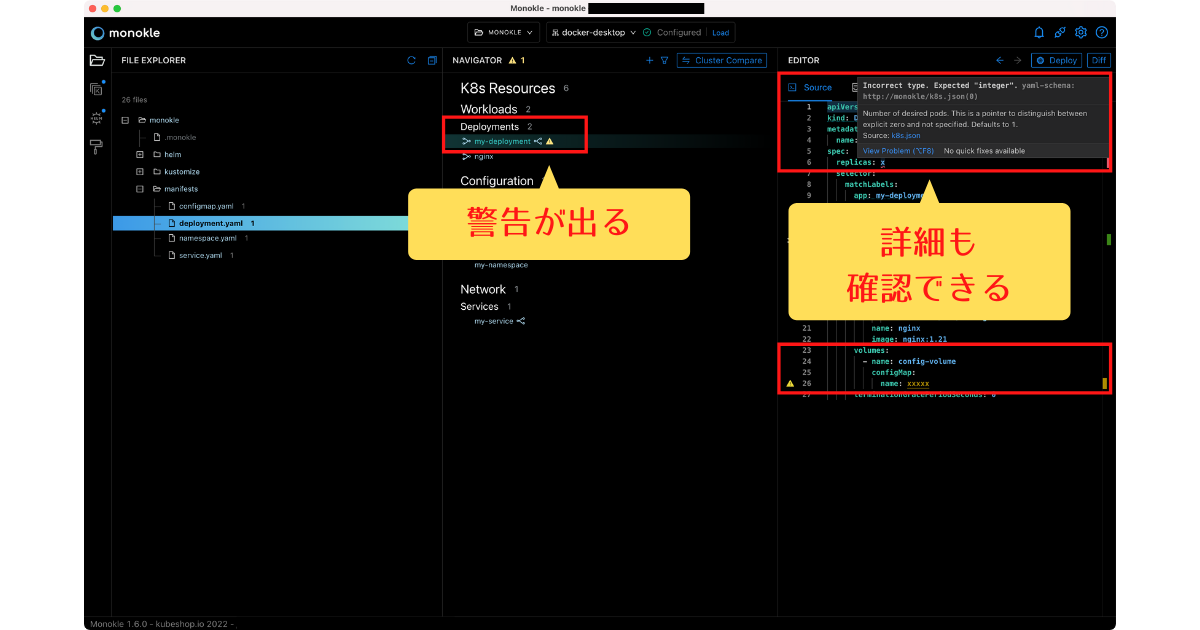The height and width of the screenshot is (630, 1200).
Task: Select the my-deployment resource
Action: tap(502, 142)
